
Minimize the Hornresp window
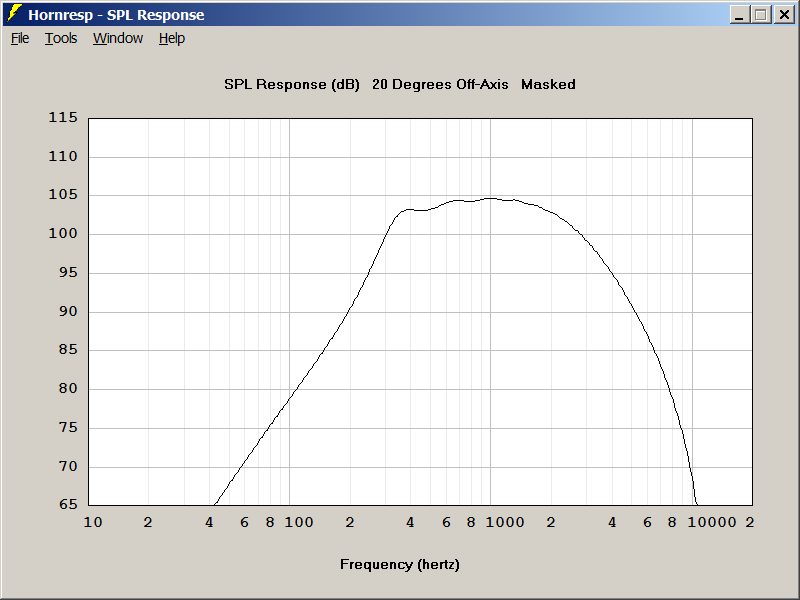[739, 15]
